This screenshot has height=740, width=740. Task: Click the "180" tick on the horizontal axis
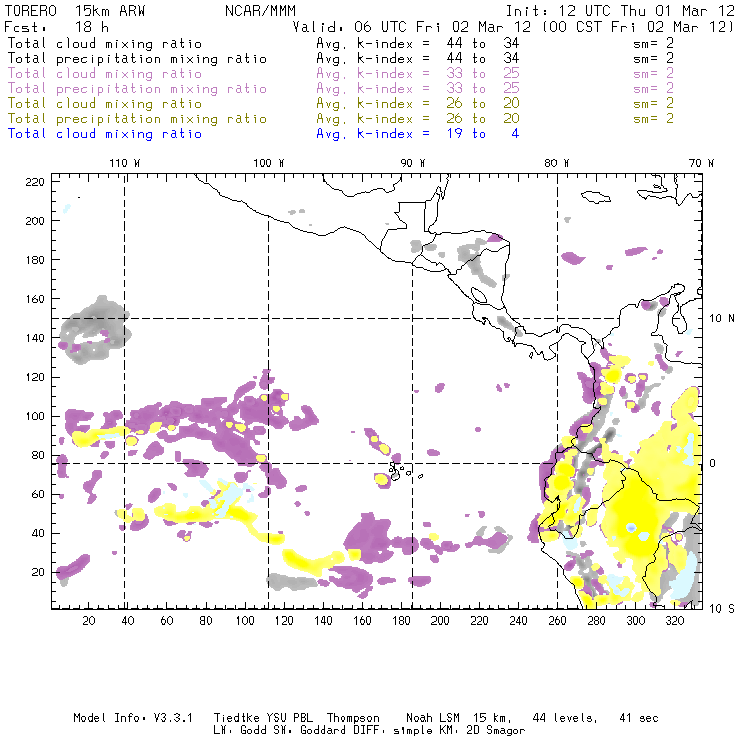click(x=401, y=621)
